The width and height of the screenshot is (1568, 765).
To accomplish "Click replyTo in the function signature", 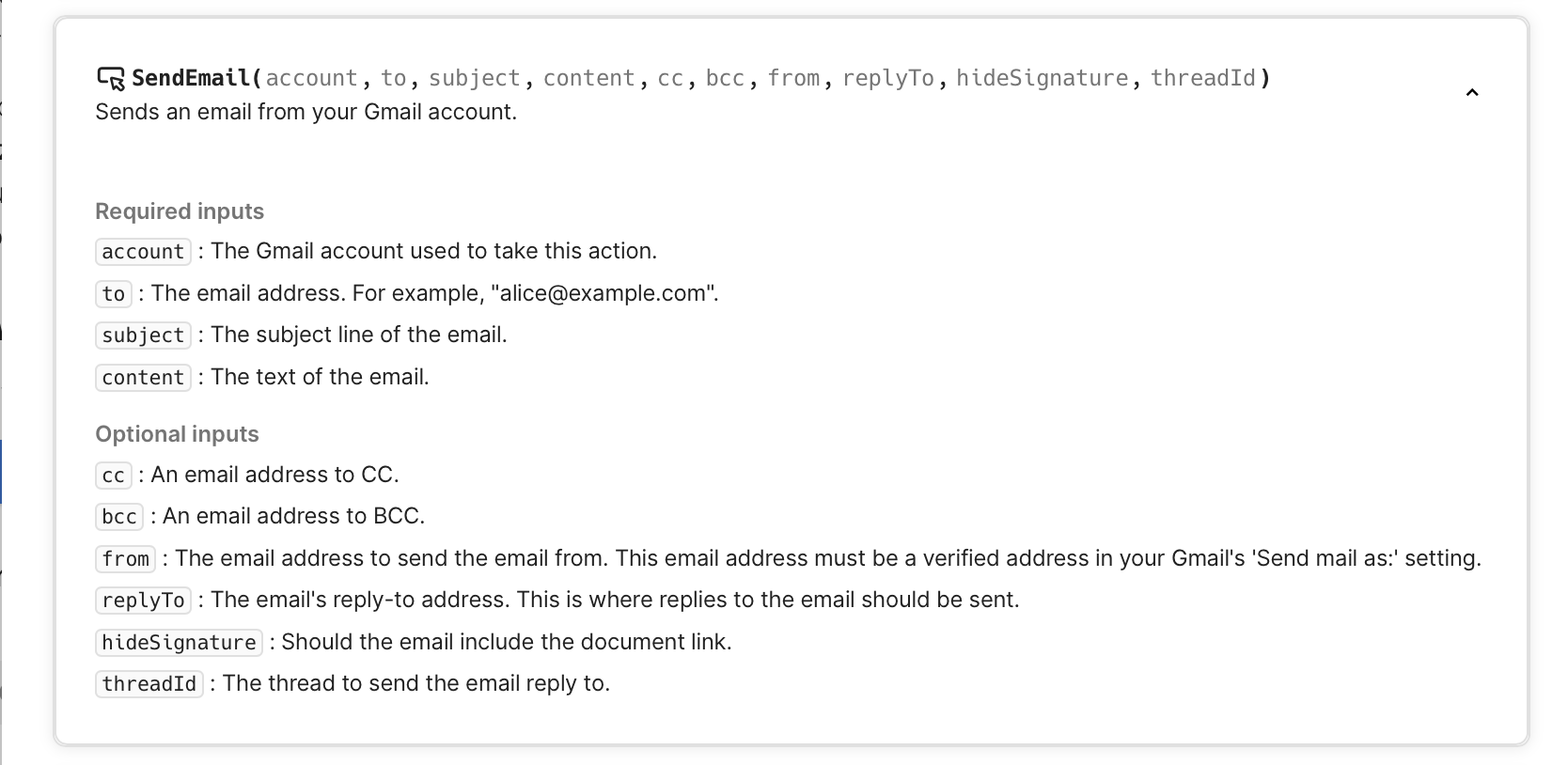I will tap(887, 78).
